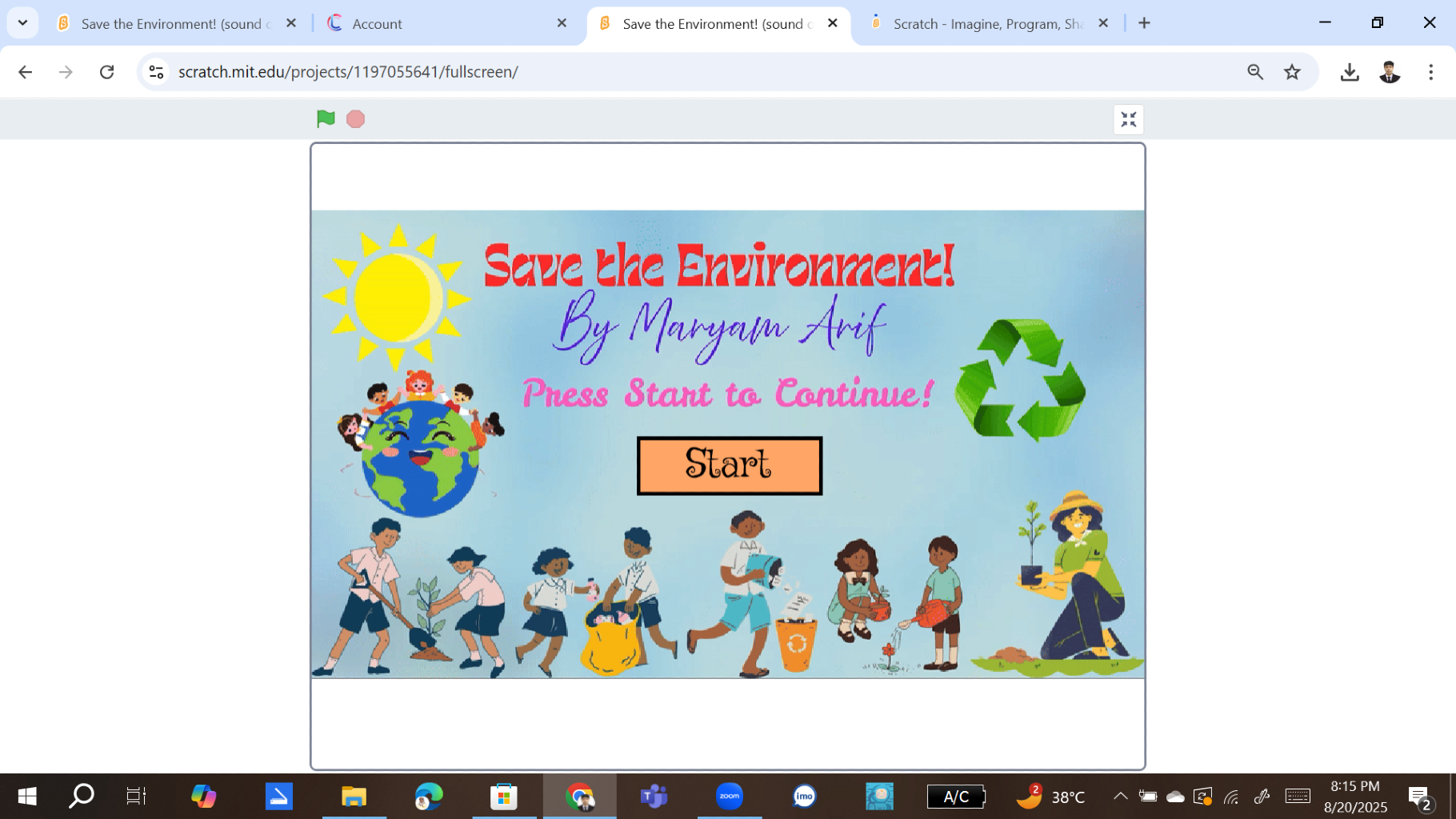Bookmark this page with the star icon
1456x819 pixels.
point(1292,72)
